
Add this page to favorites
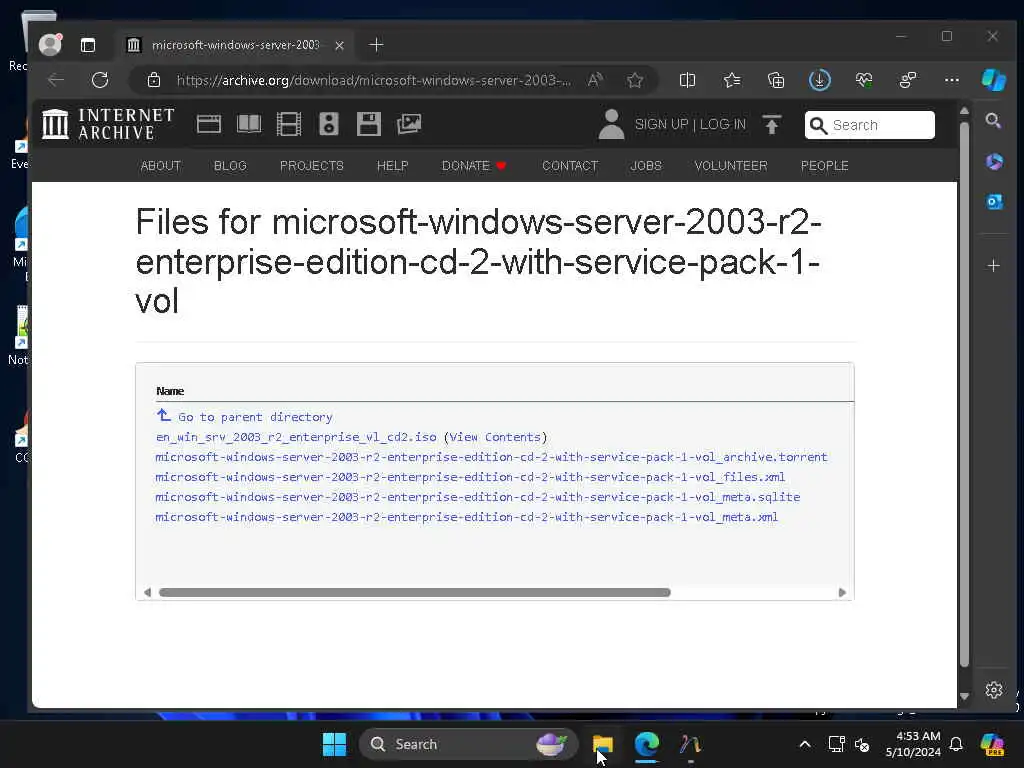pos(635,80)
